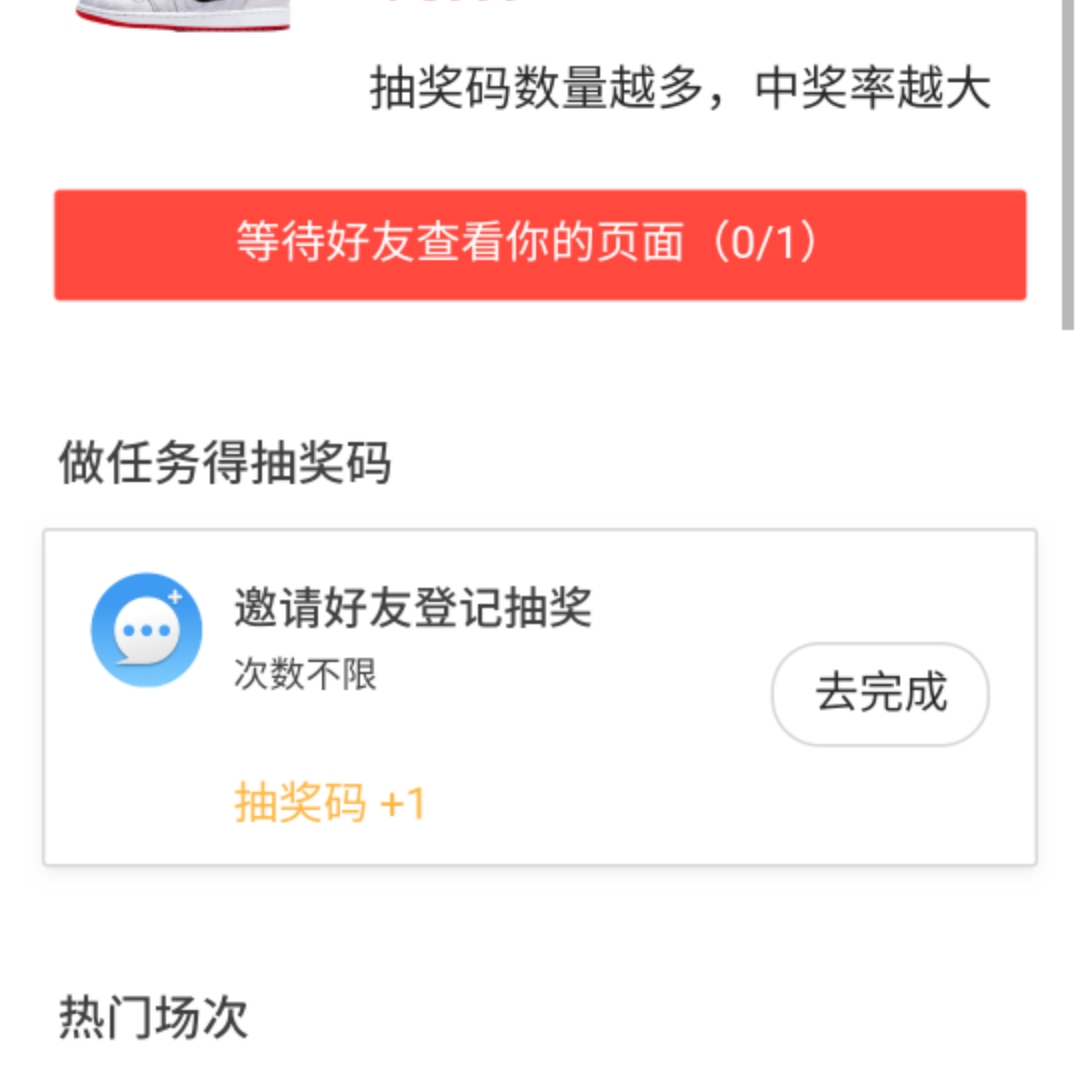Tap the 次数不限 subtitle
1080x1080 pixels.
305,674
